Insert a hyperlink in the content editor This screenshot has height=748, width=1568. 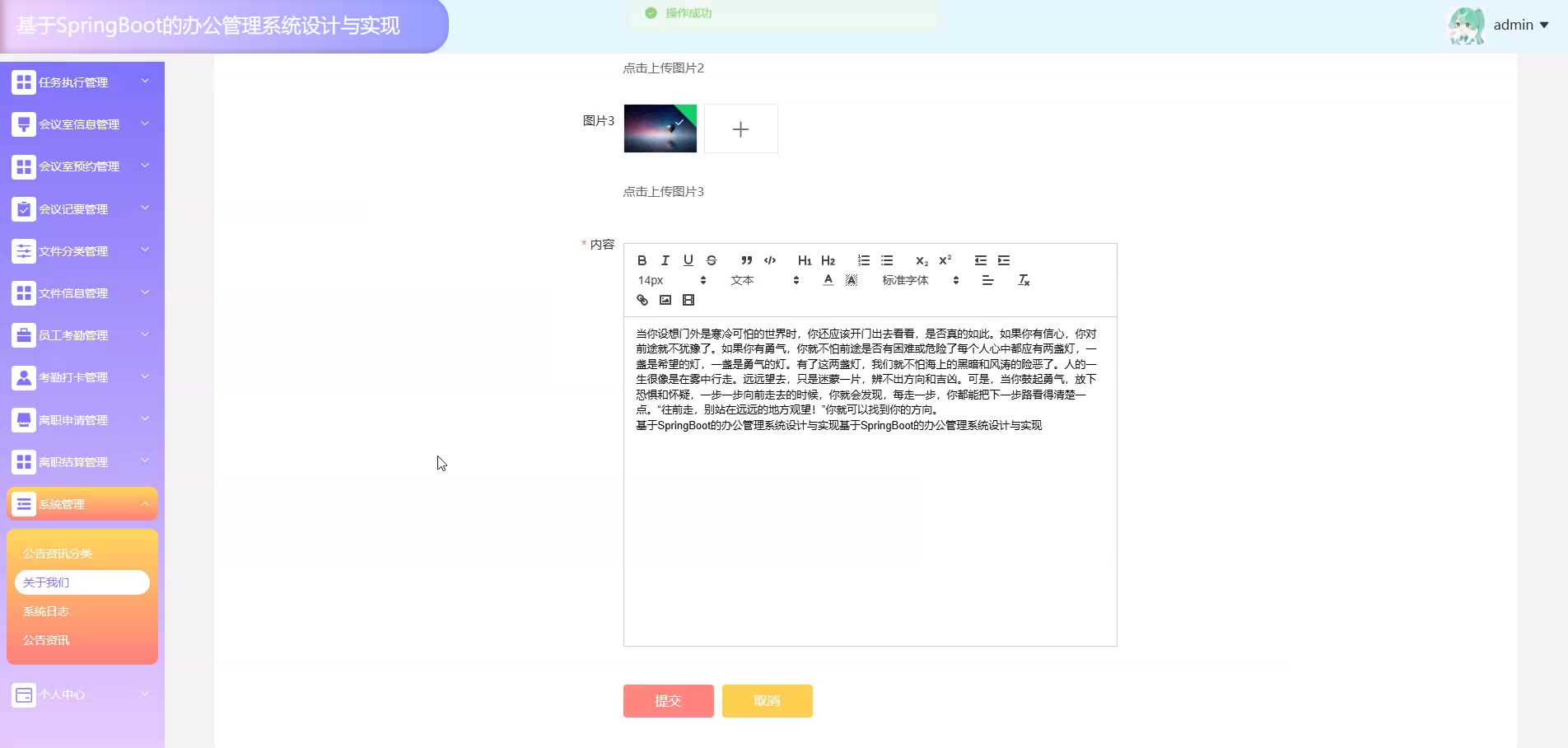pos(641,300)
